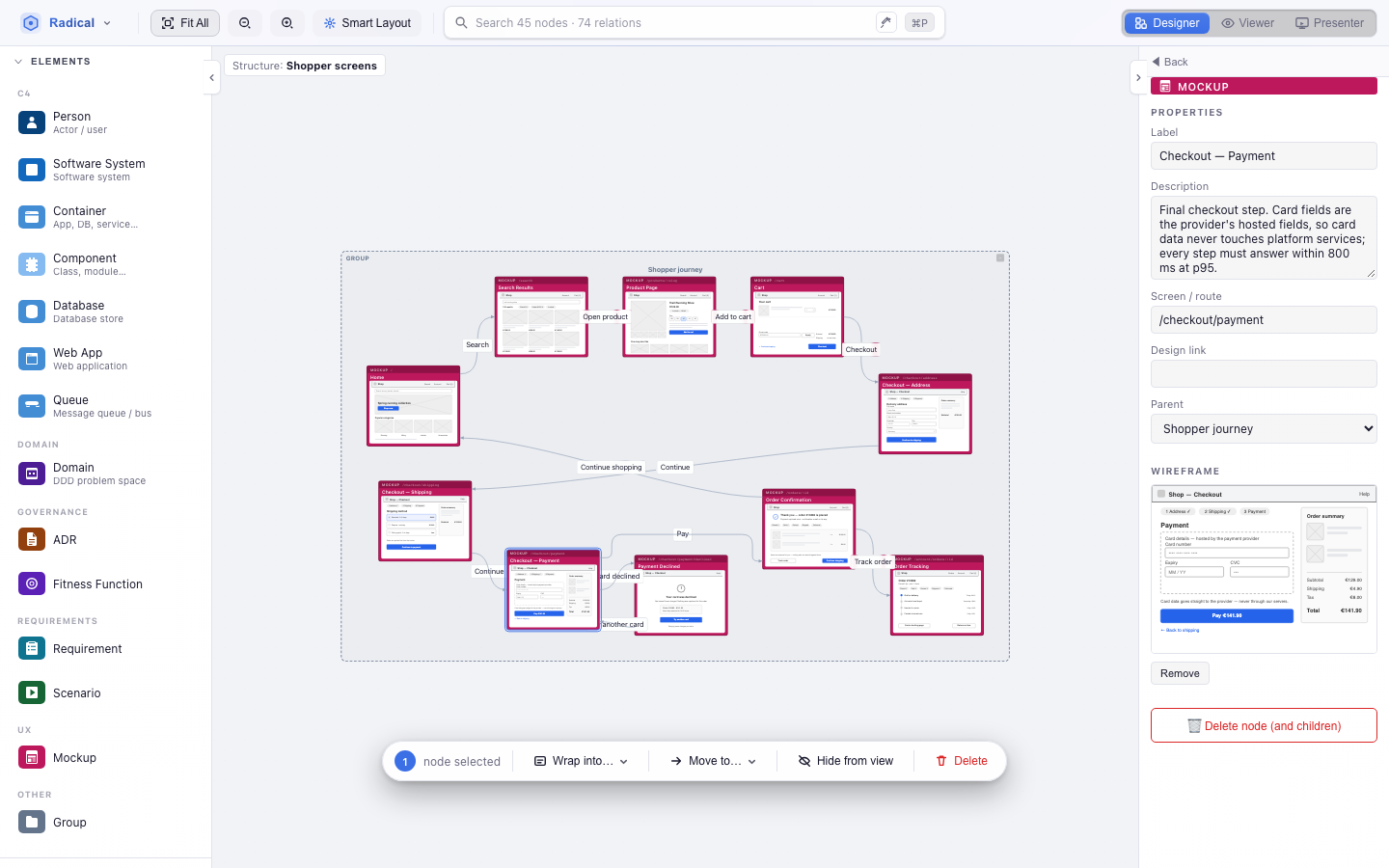
Task: Edit the Label field
Action: point(1264,156)
